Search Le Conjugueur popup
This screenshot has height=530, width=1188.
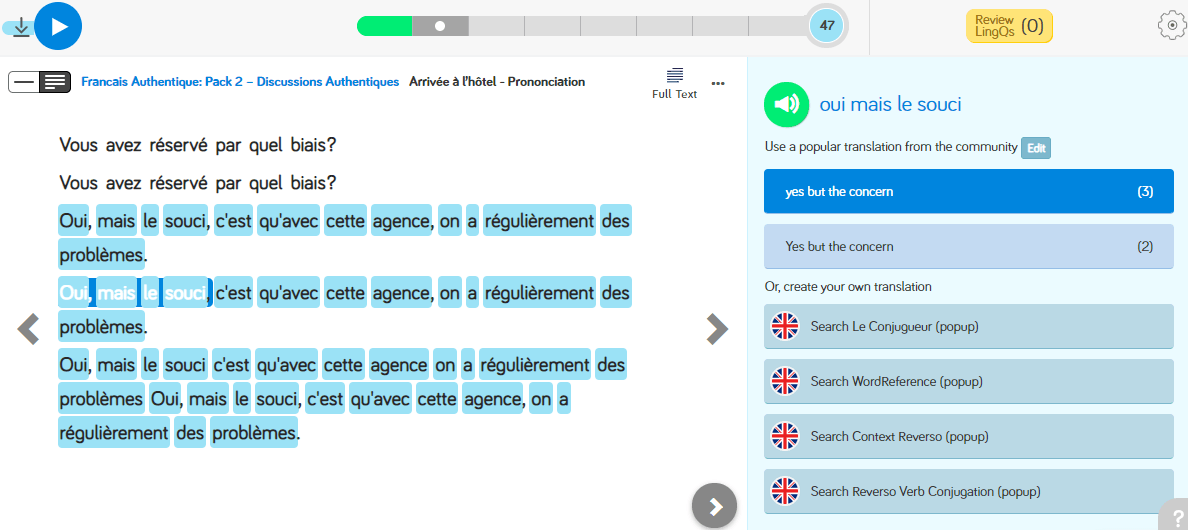point(967,326)
